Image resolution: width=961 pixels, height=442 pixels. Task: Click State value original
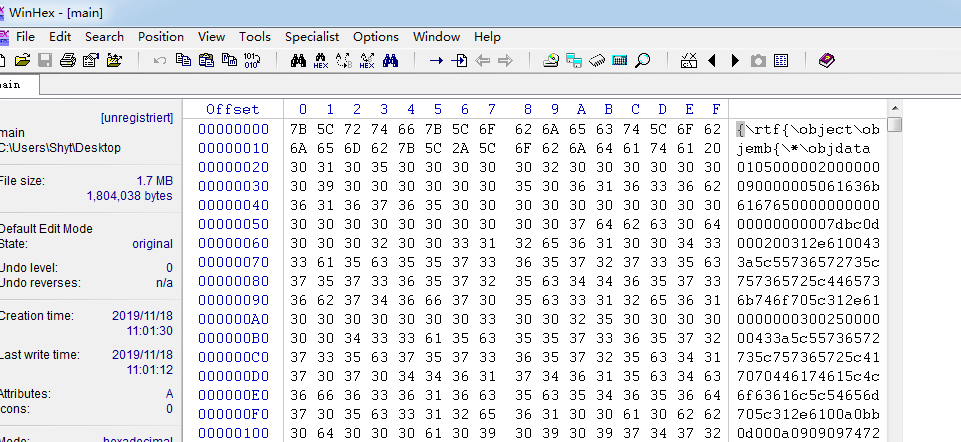click(x=153, y=244)
